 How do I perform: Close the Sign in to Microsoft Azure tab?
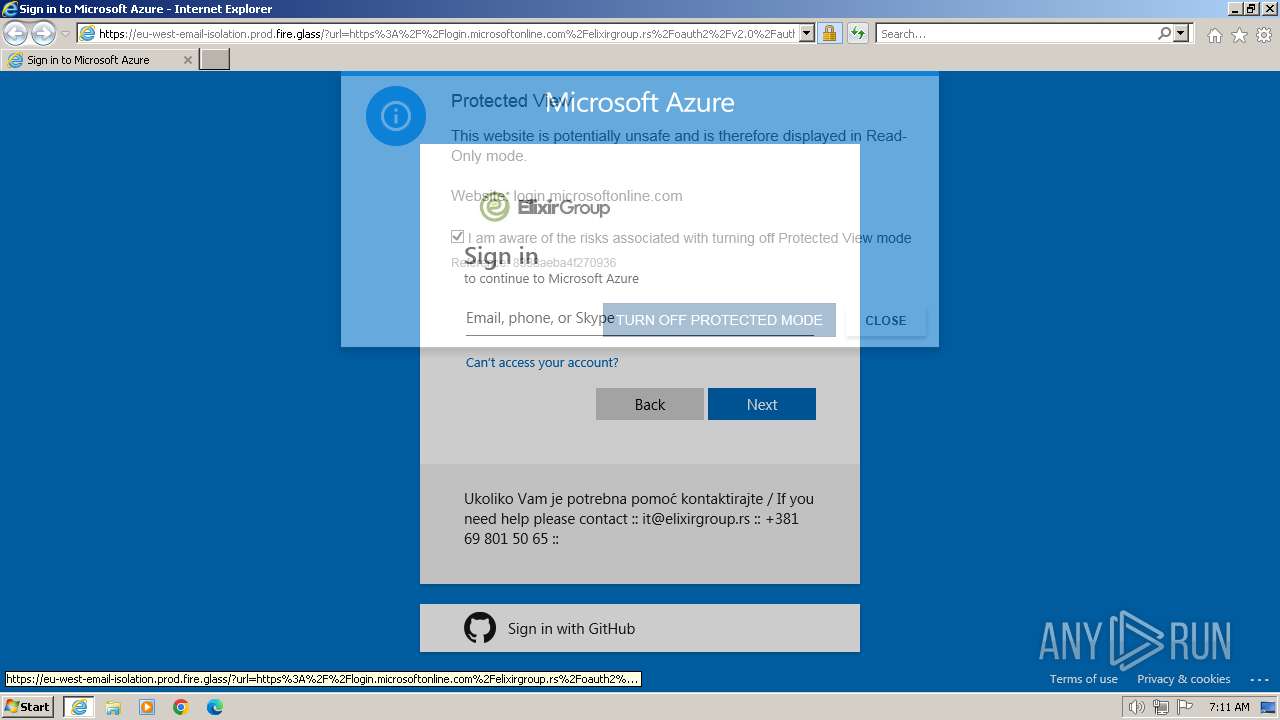pos(188,60)
